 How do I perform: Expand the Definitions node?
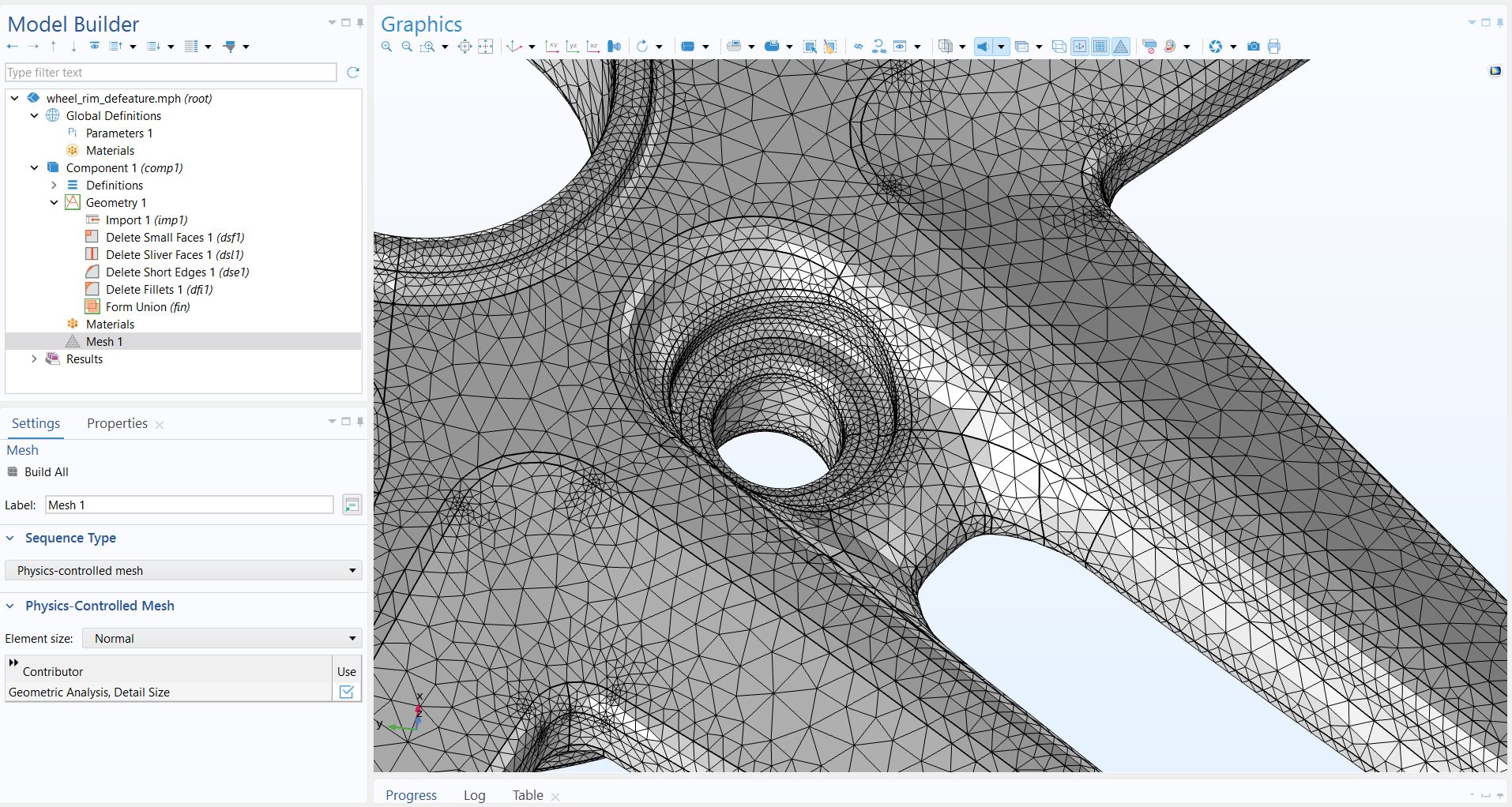tap(54, 186)
